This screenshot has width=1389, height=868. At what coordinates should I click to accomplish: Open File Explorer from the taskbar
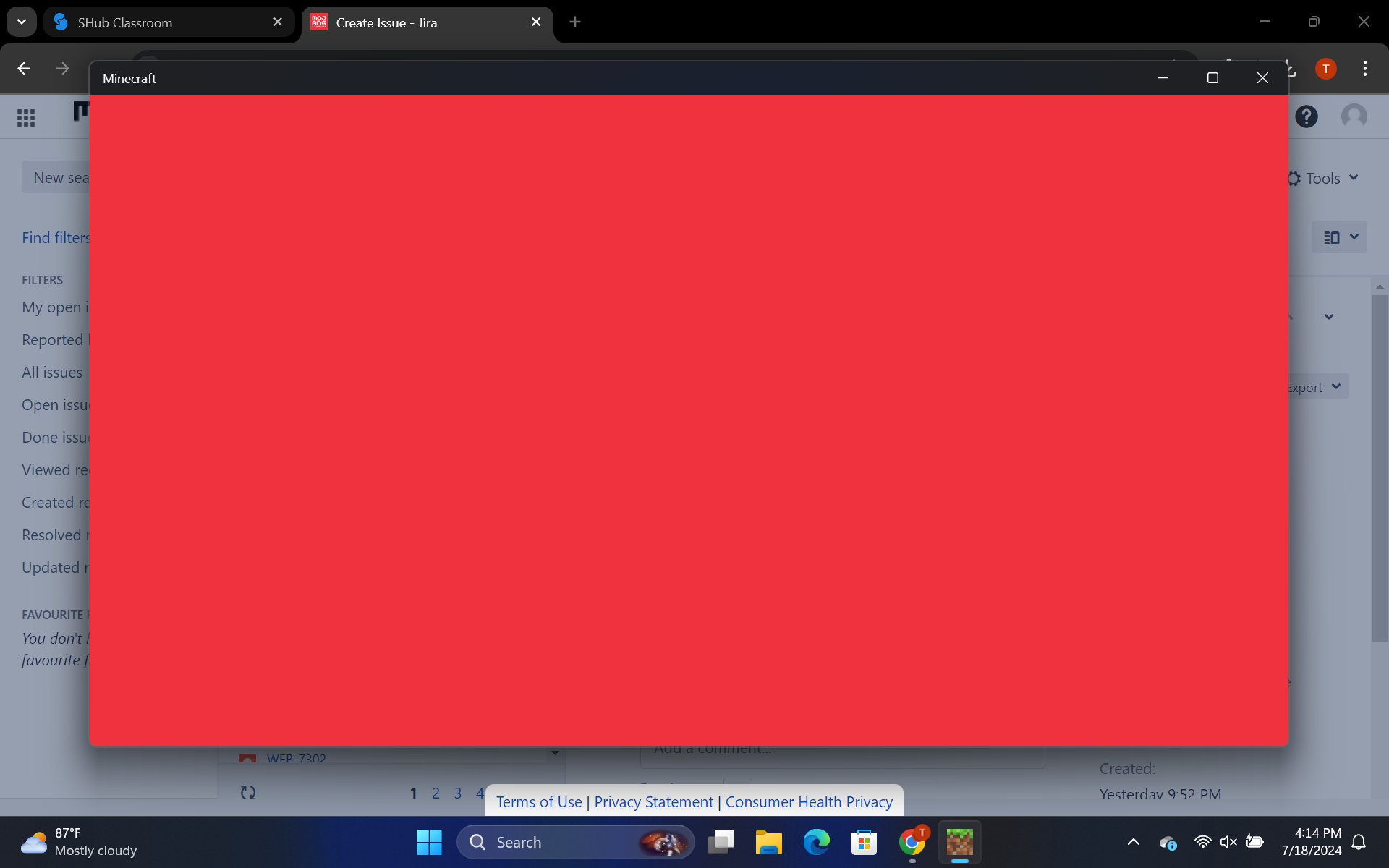coord(768,842)
